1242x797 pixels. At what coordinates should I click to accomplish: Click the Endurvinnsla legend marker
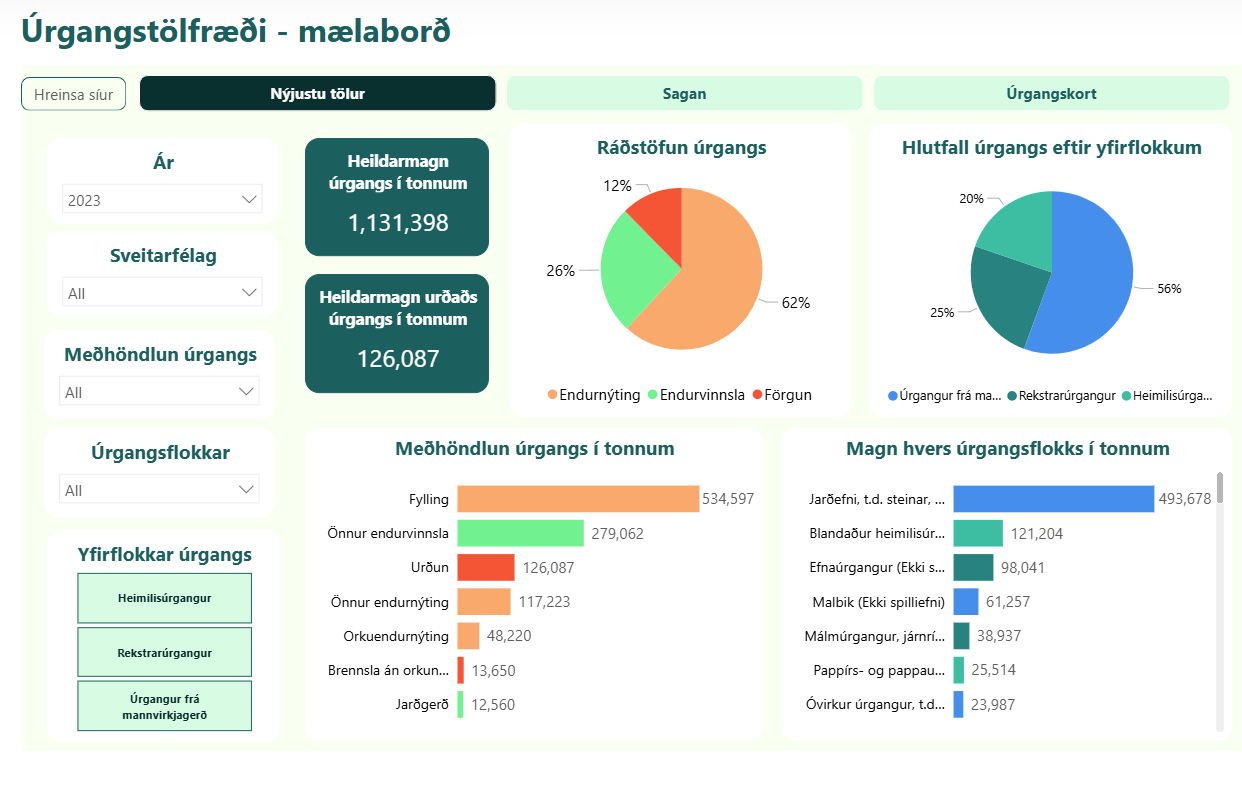(654, 395)
